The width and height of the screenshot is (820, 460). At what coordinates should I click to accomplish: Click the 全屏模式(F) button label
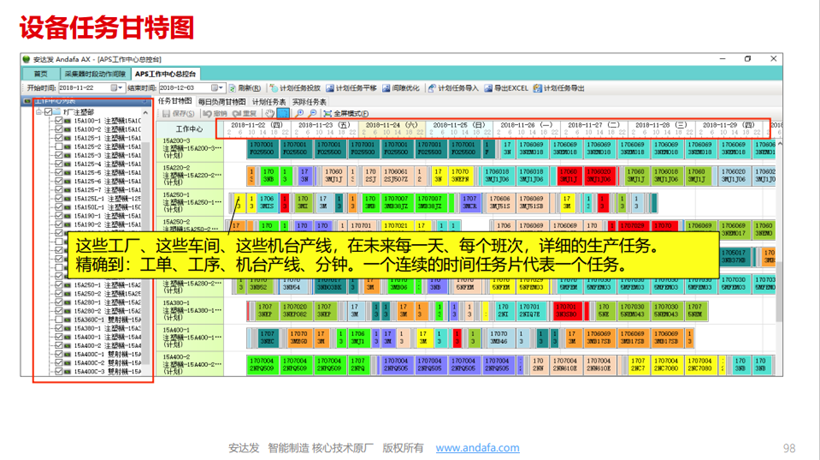pos(351,113)
